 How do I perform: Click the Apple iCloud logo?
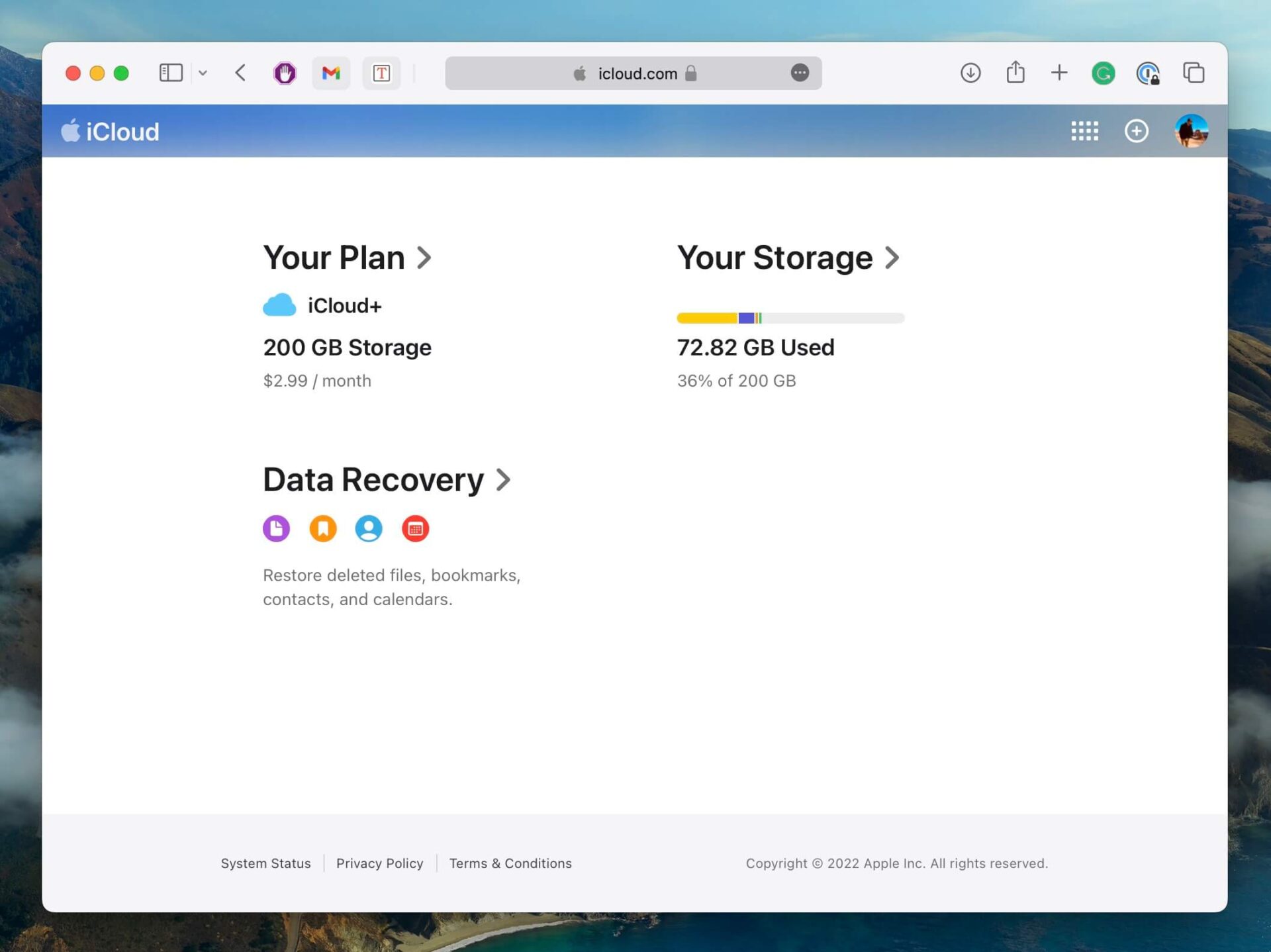[x=110, y=130]
